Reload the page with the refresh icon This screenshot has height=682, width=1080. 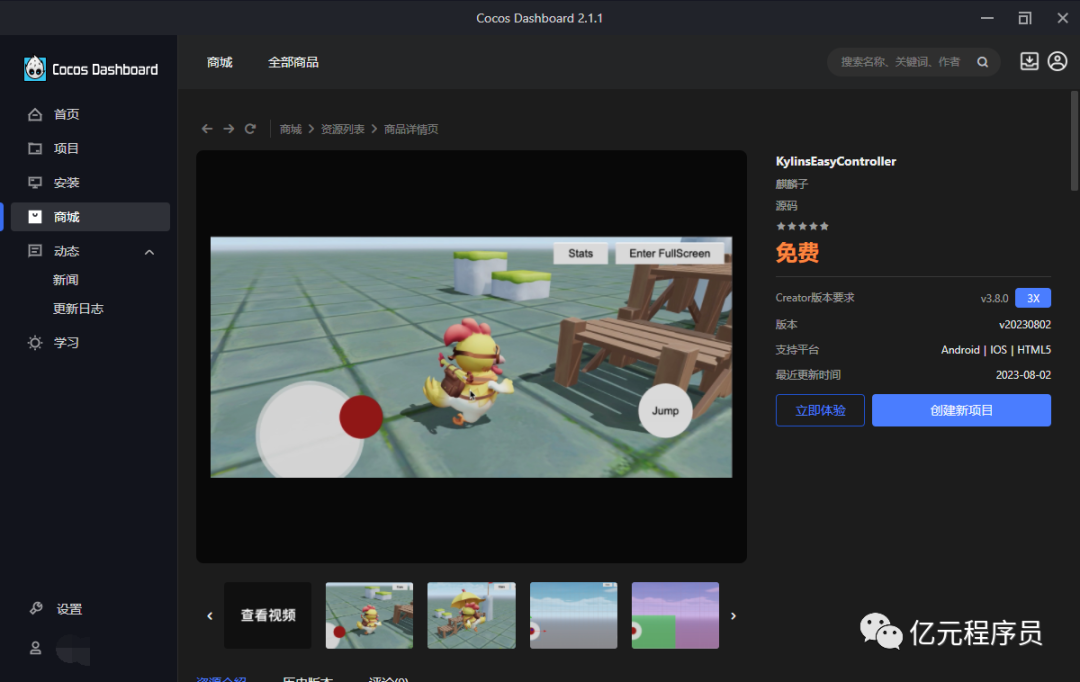250,129
